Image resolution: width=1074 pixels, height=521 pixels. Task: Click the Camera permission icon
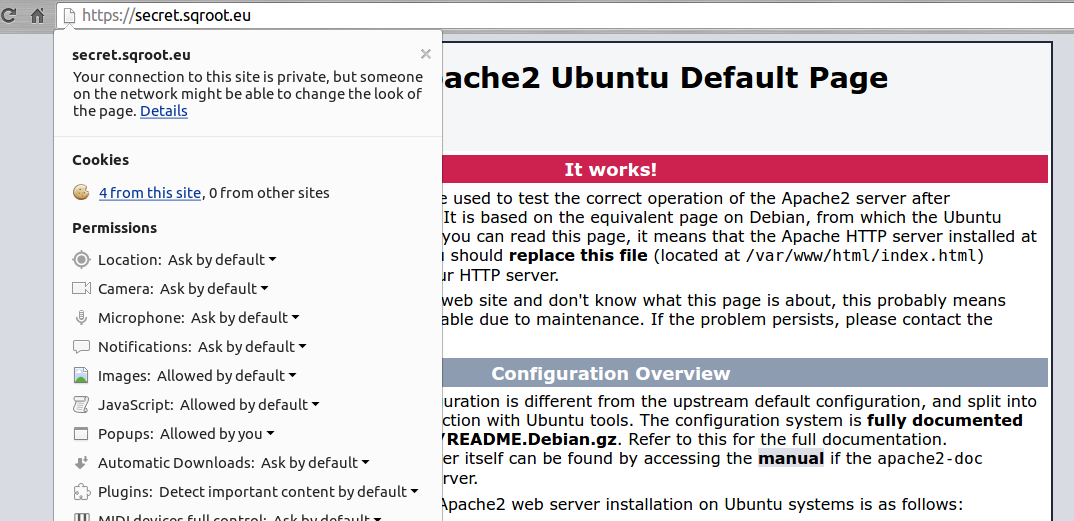(x=82, y=288)
